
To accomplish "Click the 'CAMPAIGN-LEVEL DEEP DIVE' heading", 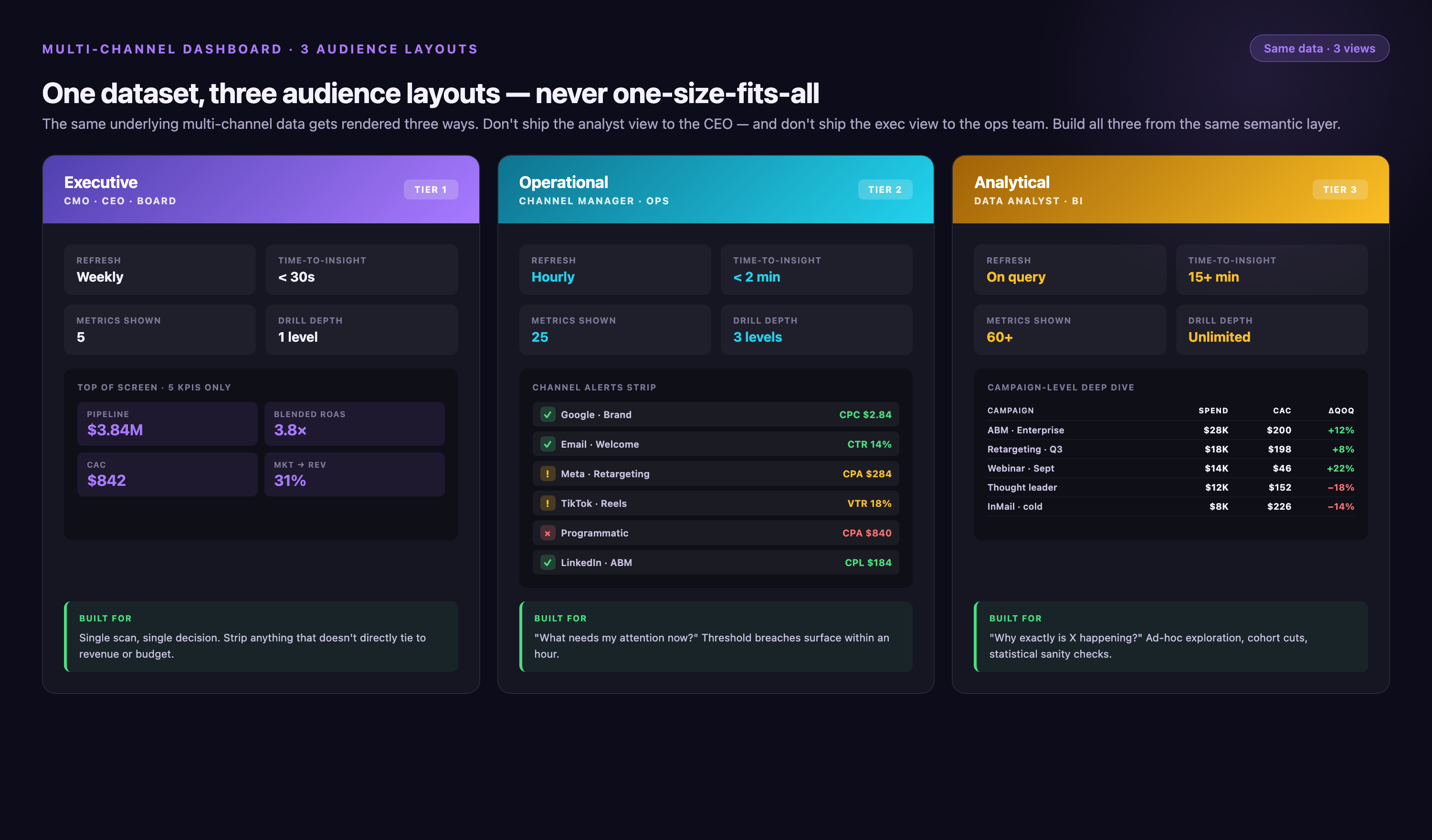I will coord(1060,388).
